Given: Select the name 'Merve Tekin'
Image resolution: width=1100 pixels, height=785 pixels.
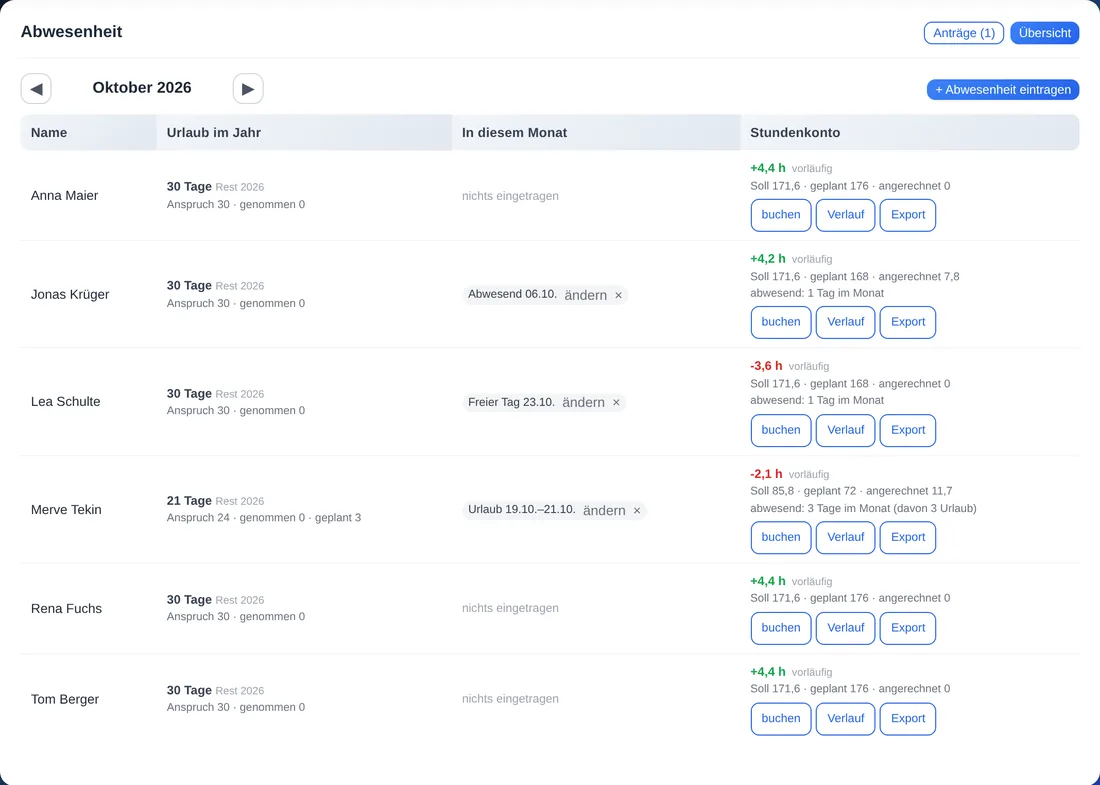Looking at the screenshot, I should (66, 510).
